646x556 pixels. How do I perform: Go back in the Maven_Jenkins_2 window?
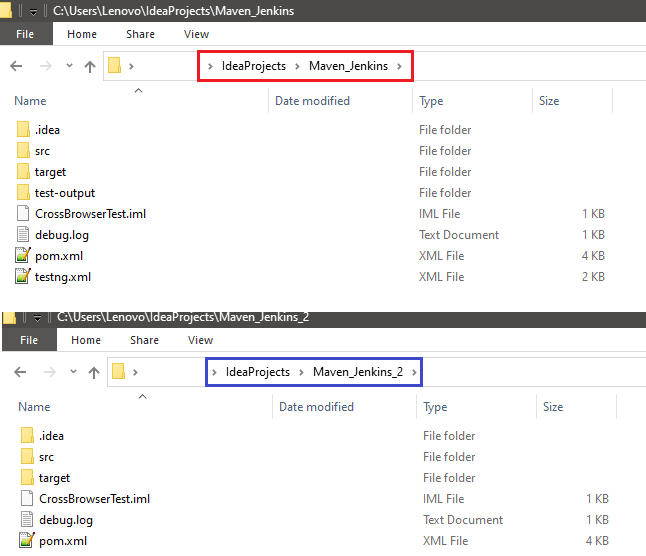point(20,372)
